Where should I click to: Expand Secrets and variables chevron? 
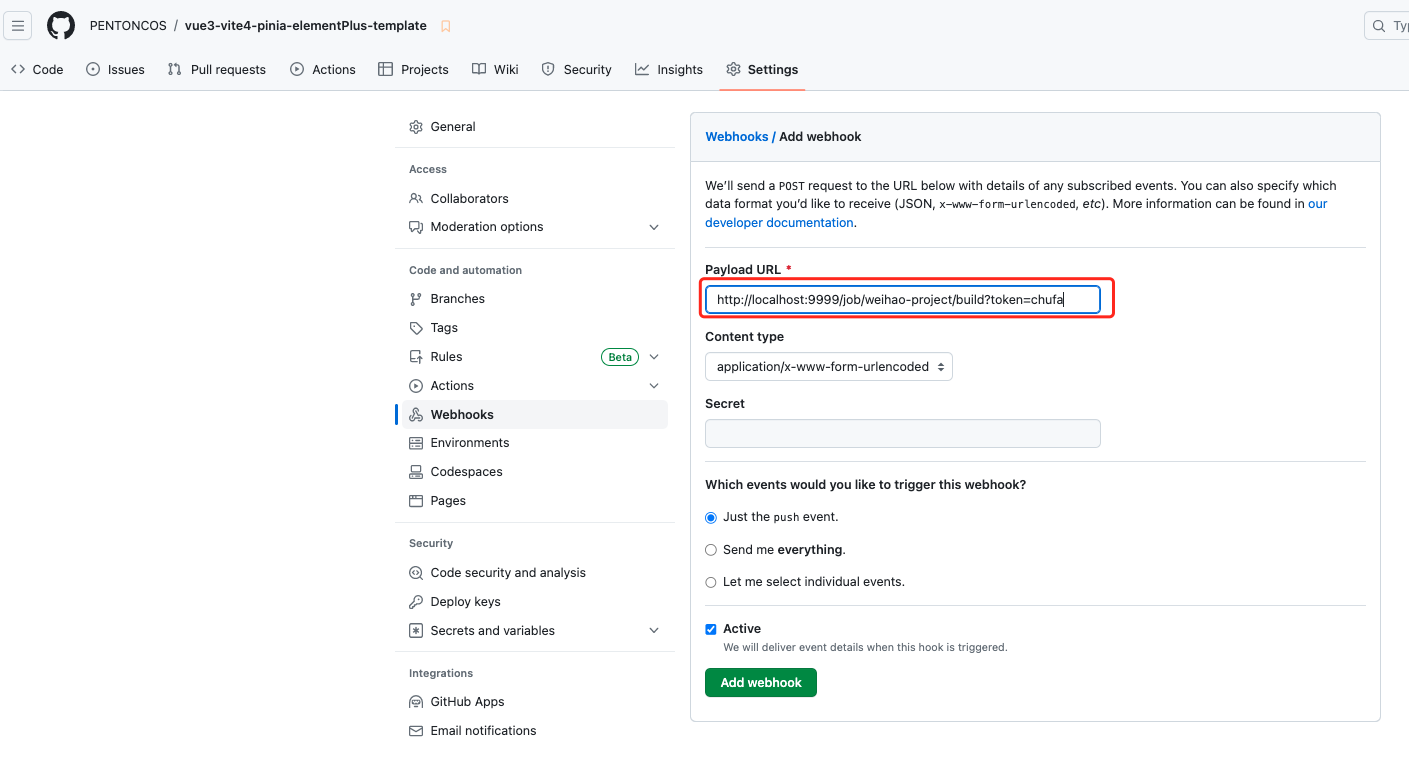[x=654, y=631]
